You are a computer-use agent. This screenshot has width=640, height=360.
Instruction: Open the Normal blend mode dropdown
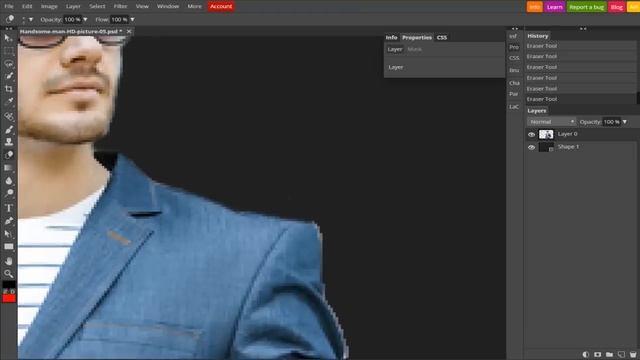point(551,122)
